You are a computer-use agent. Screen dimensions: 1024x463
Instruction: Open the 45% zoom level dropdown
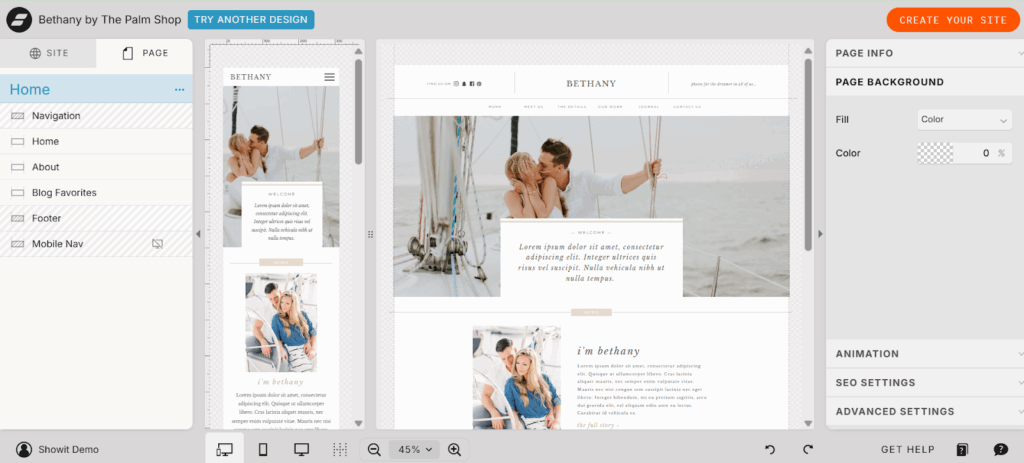tap(414, 450)
